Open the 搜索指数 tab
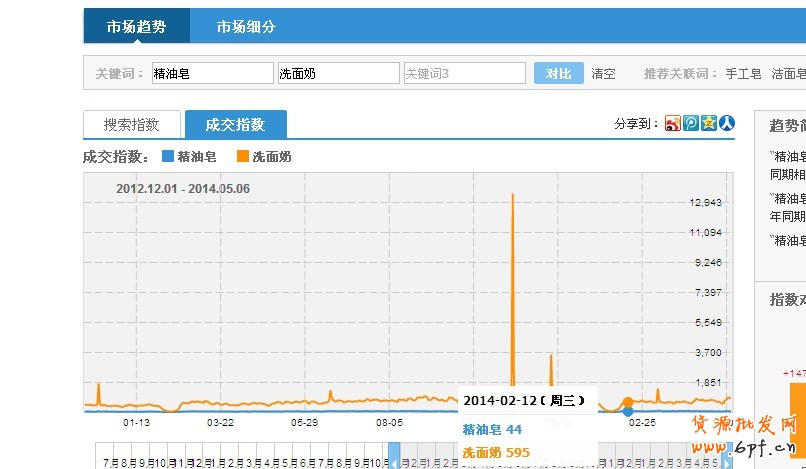This screenshot has height=469, width=806. click(x=132, y=125)
